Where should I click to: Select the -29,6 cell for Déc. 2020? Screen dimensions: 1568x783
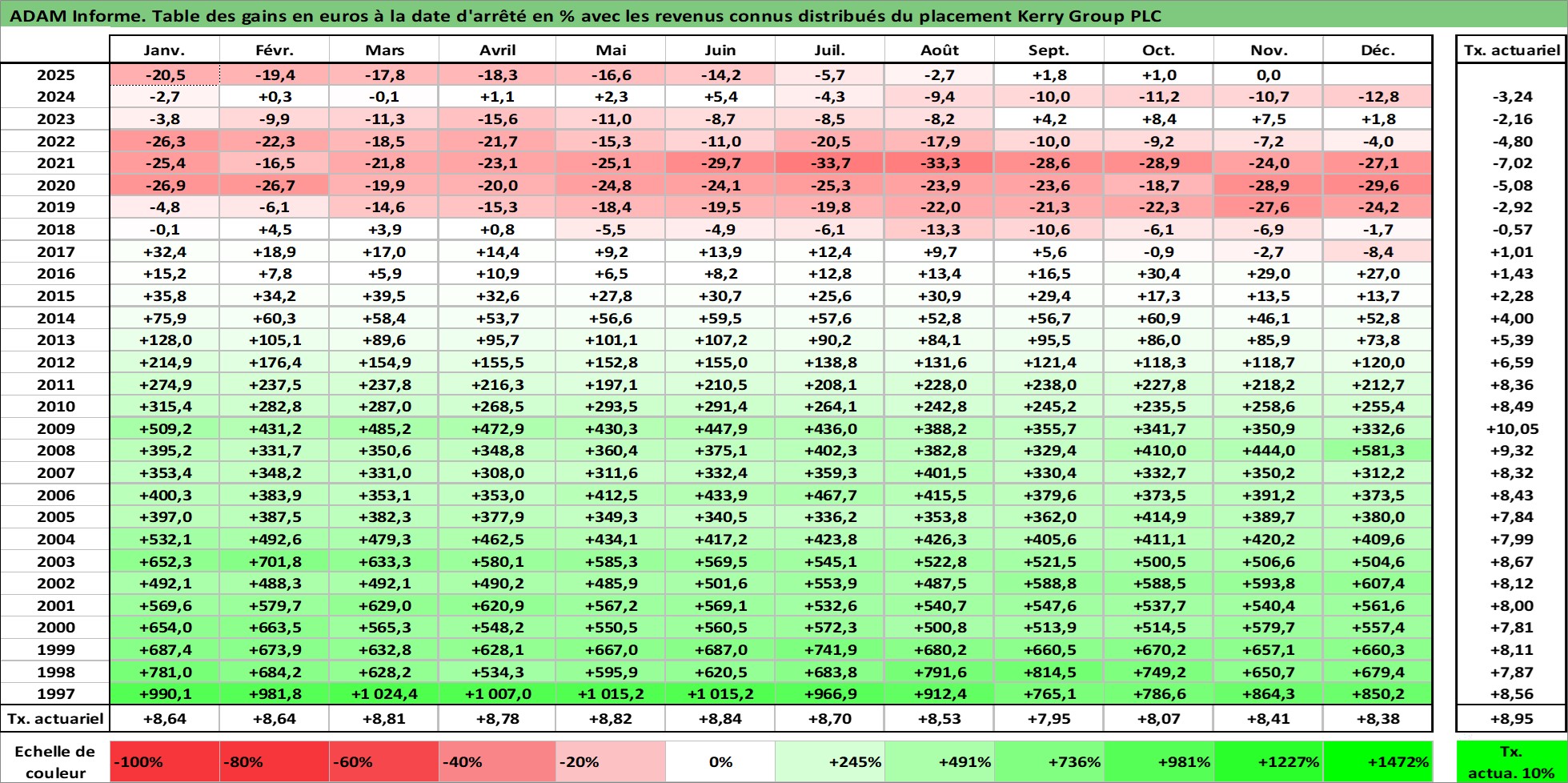(1378, 185)
